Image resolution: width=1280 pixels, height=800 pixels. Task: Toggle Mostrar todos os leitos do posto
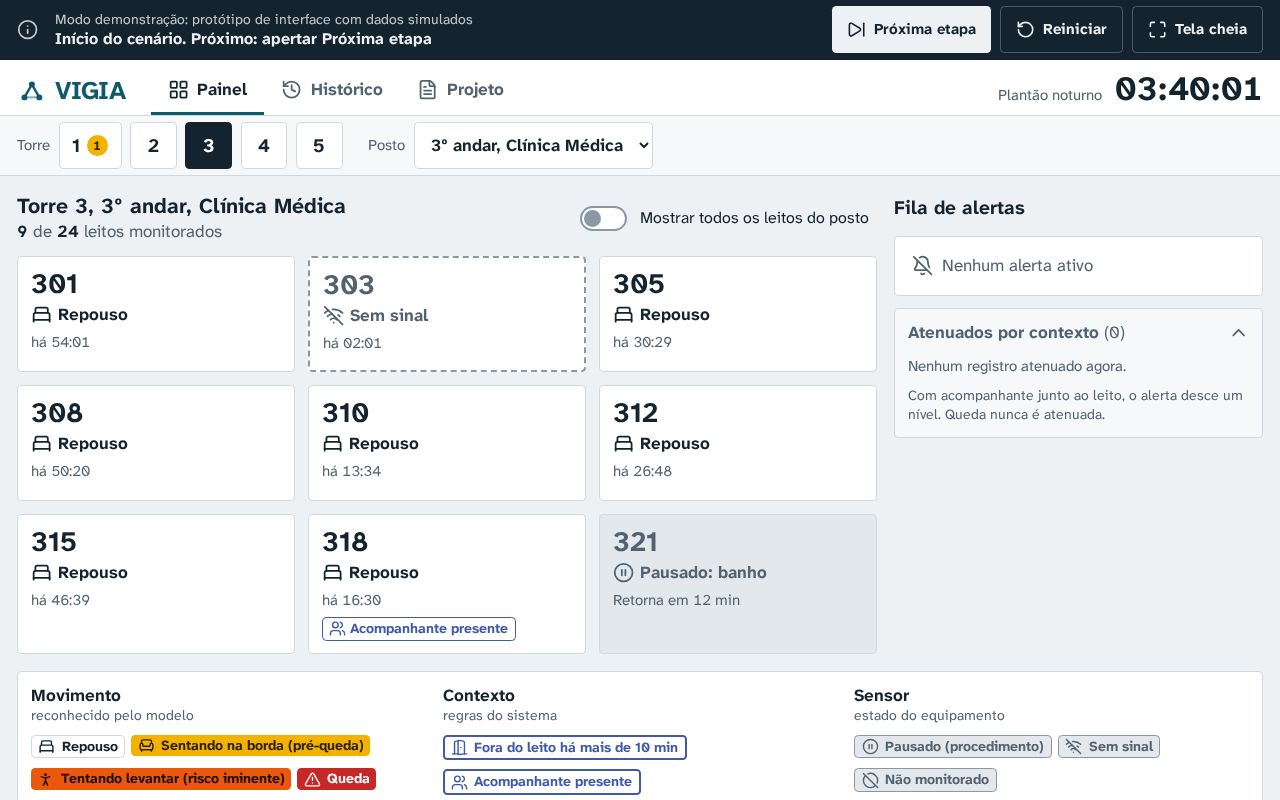tap(603, 218)
